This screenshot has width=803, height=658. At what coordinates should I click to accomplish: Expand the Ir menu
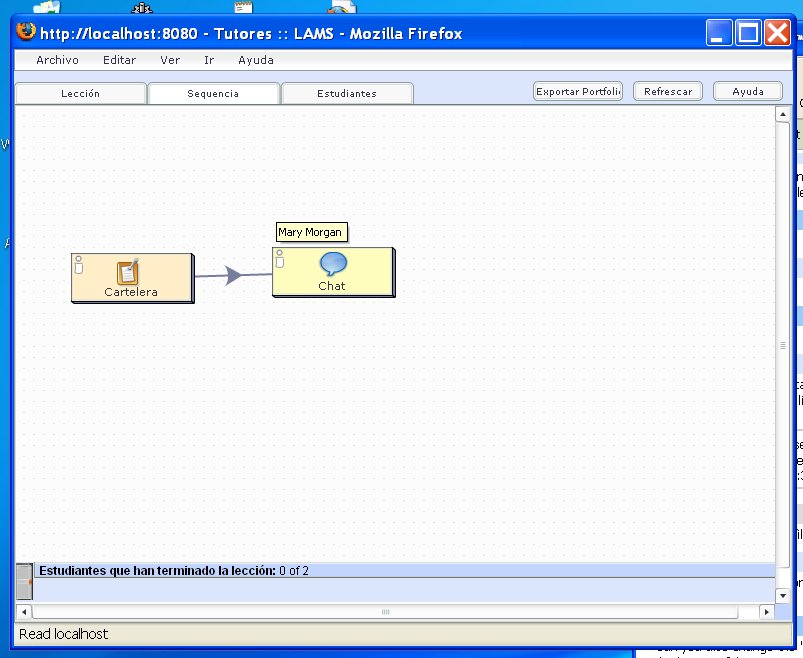click(209, 60)
